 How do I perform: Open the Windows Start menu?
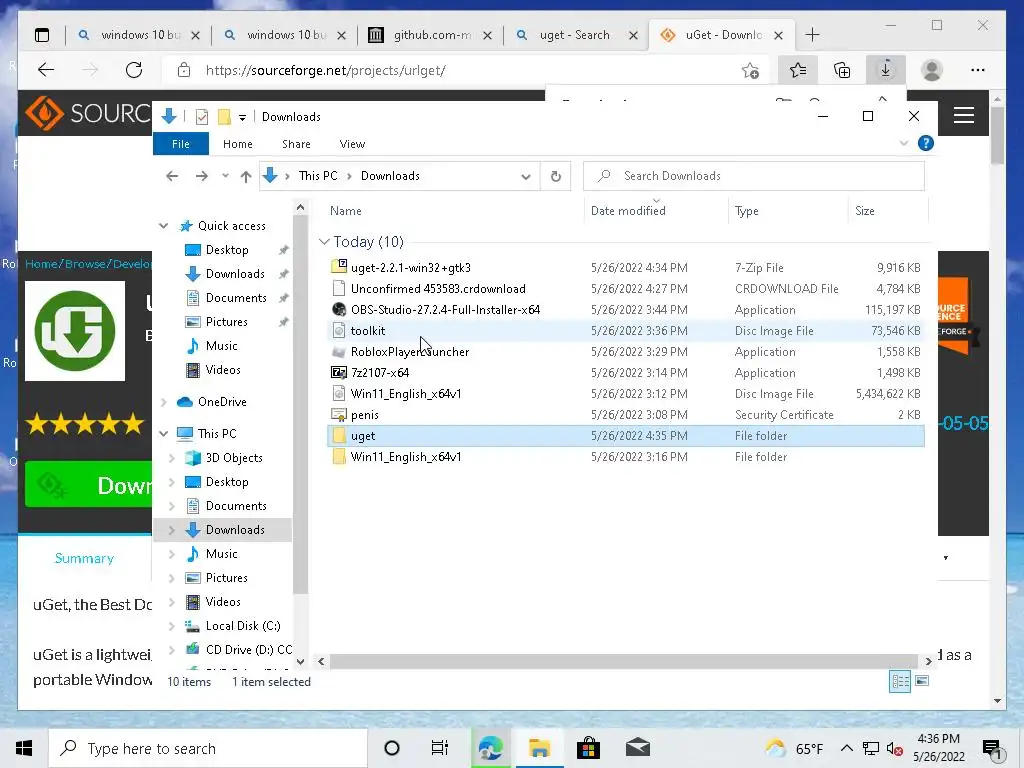pos(24,748)
